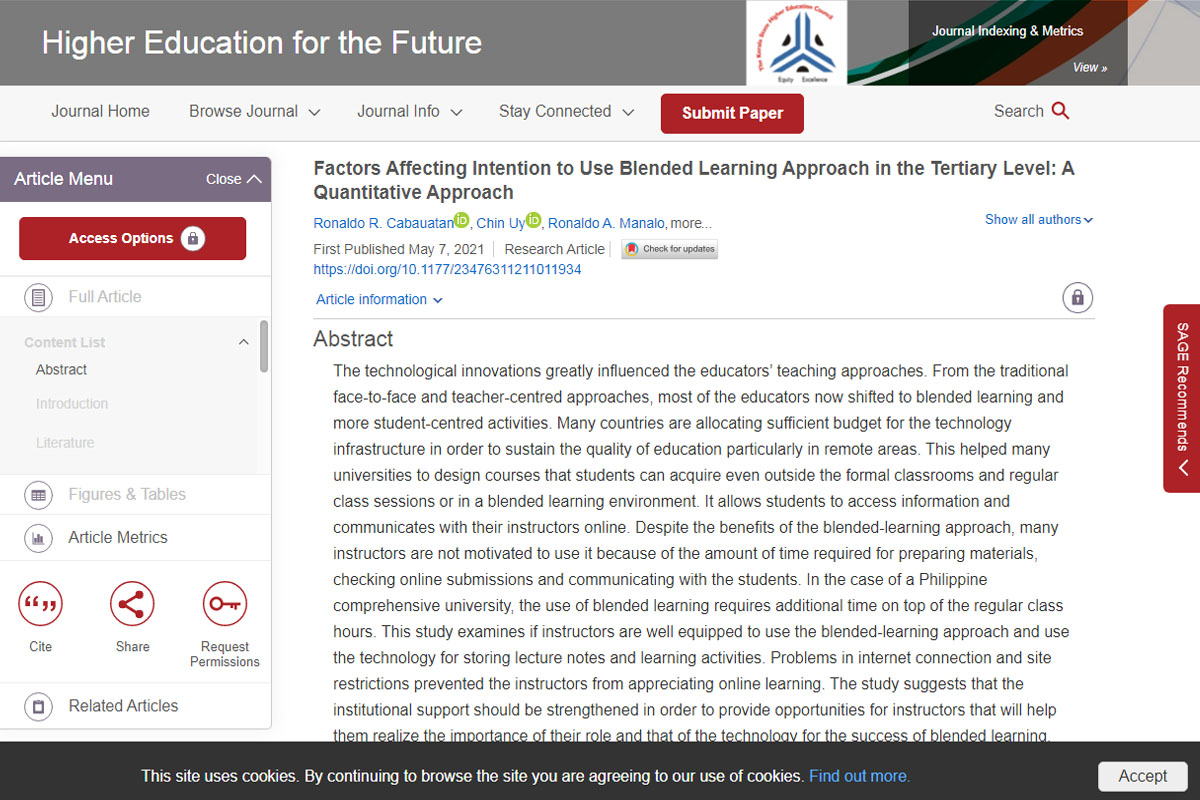Viewport: 1200px width, 800px height.
Task: Click the Article Metrics chart icon
Action: pyautogui.click(x=39, y=538)
